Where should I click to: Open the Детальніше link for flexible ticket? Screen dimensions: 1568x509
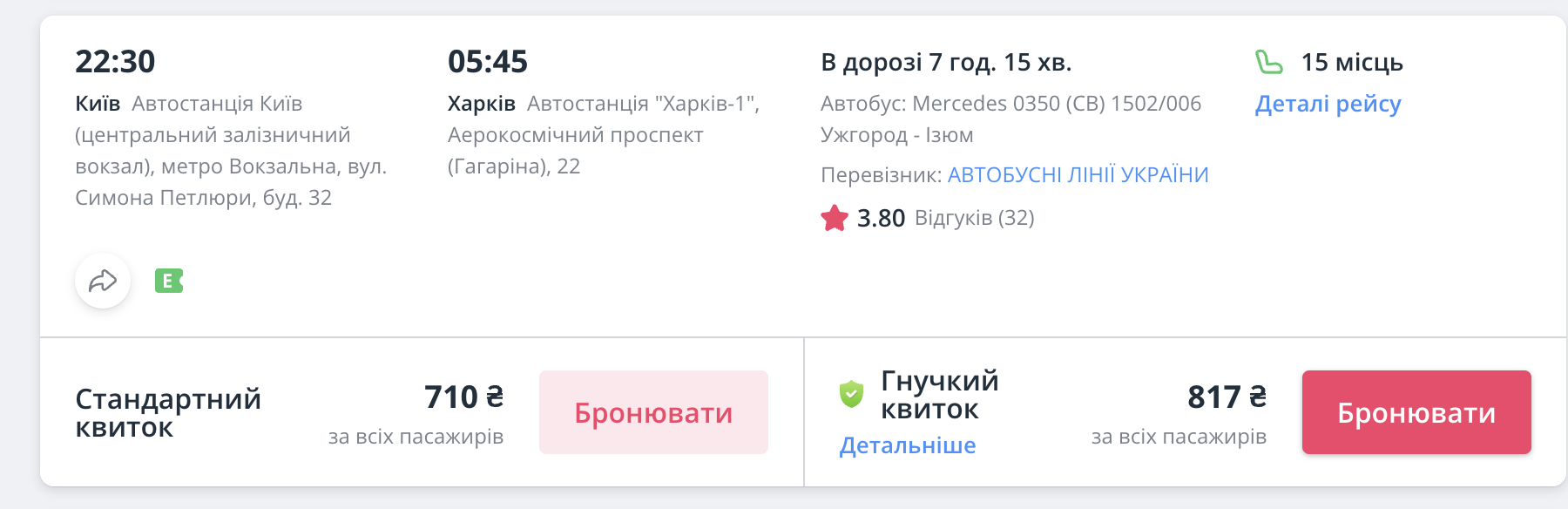(x=908, y=445)
